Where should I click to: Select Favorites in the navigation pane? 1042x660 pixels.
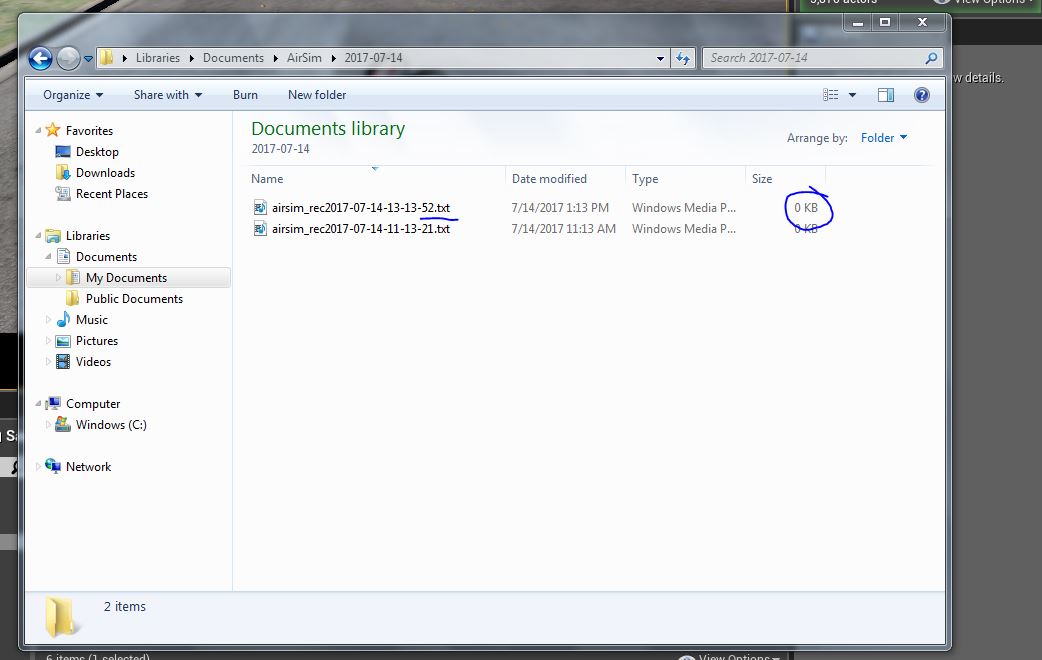[x=89, y=131]
